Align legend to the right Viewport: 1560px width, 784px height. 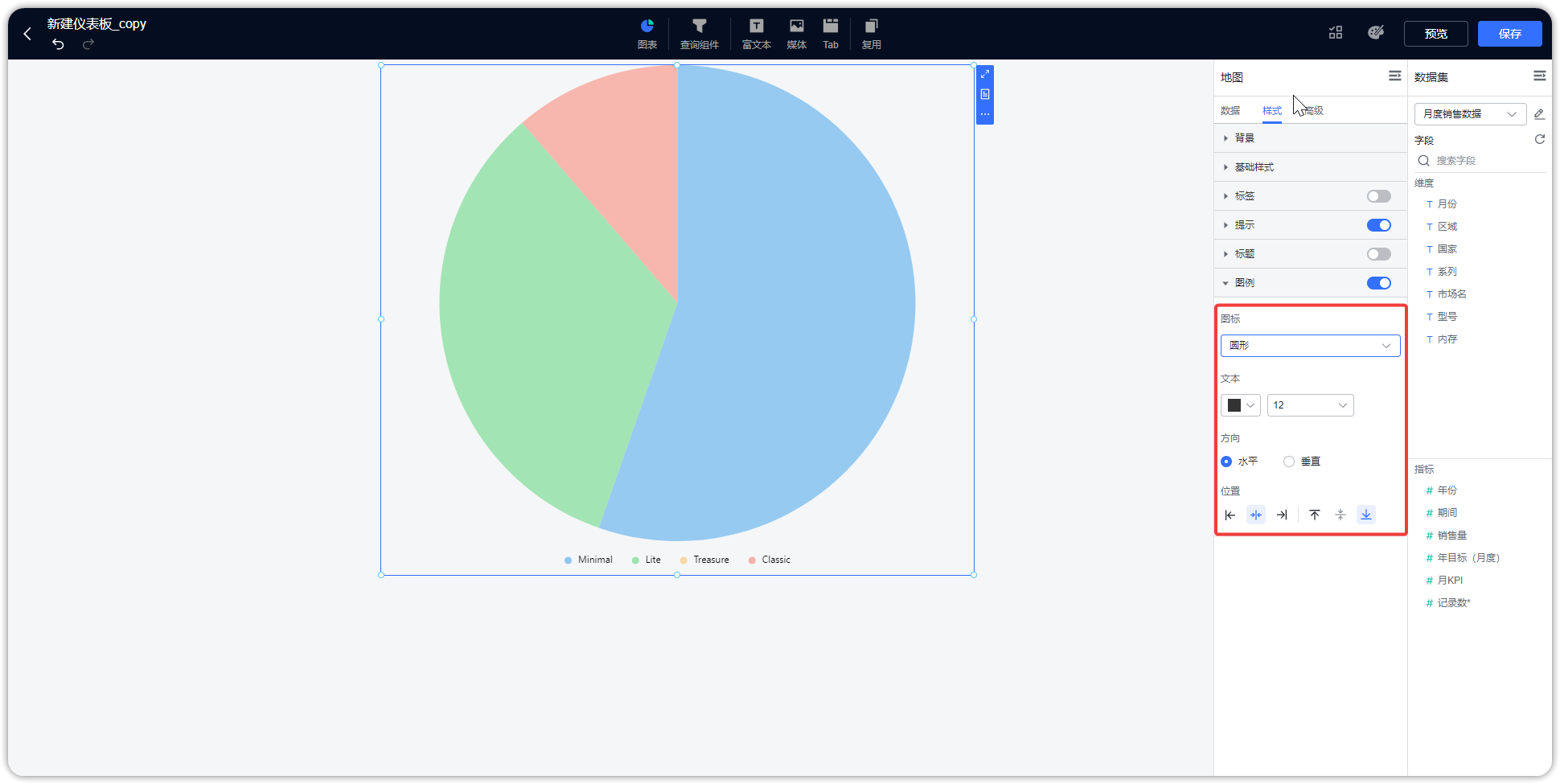point(1282,515)
